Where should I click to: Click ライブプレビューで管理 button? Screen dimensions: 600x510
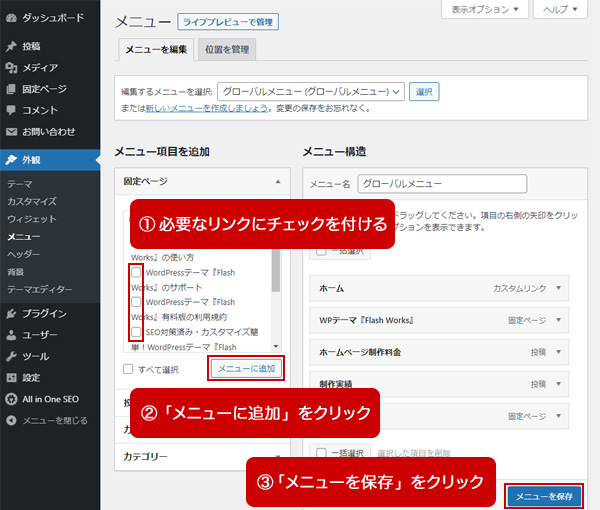point(228,22)
